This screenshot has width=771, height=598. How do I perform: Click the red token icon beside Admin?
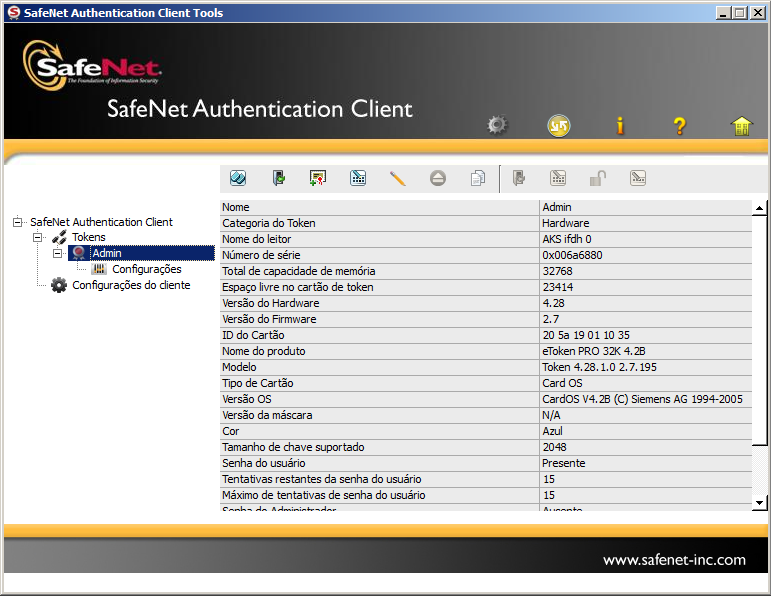click(79, 253)
